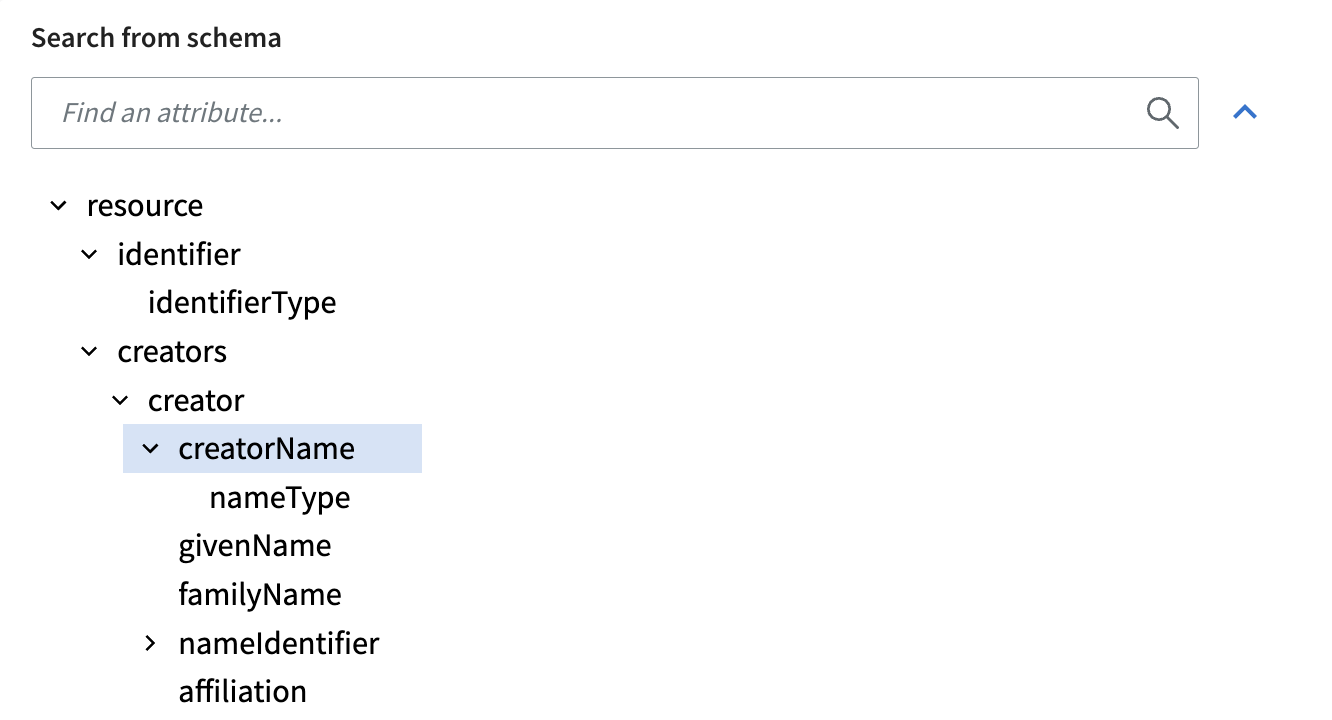Screen dimensions: 1332x720
Task: Select the givenName attribute
Action: pyautogui.click(x=255, y=546)
